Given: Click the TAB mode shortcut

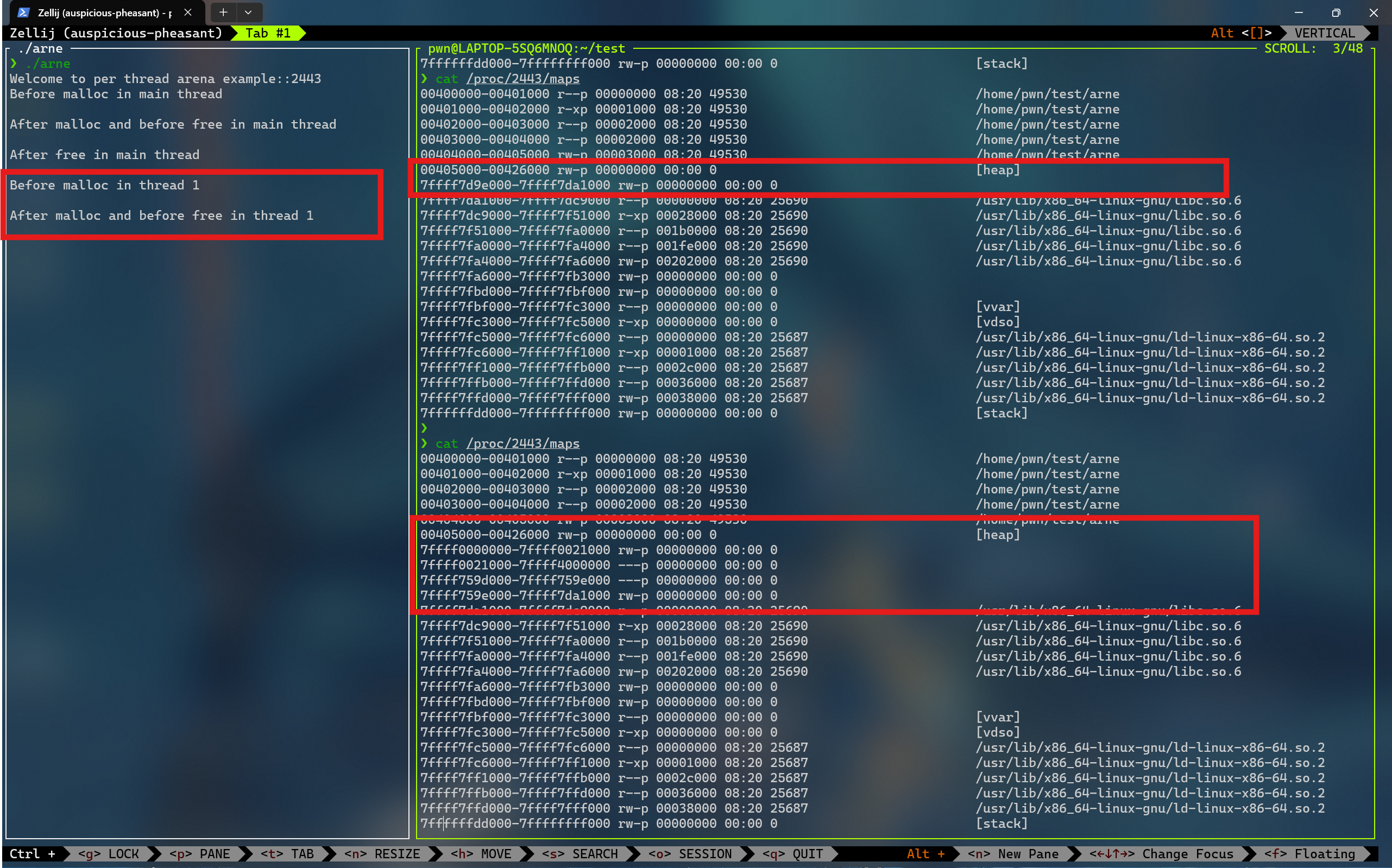Looking at the screenshot, I should pos(287,854).
